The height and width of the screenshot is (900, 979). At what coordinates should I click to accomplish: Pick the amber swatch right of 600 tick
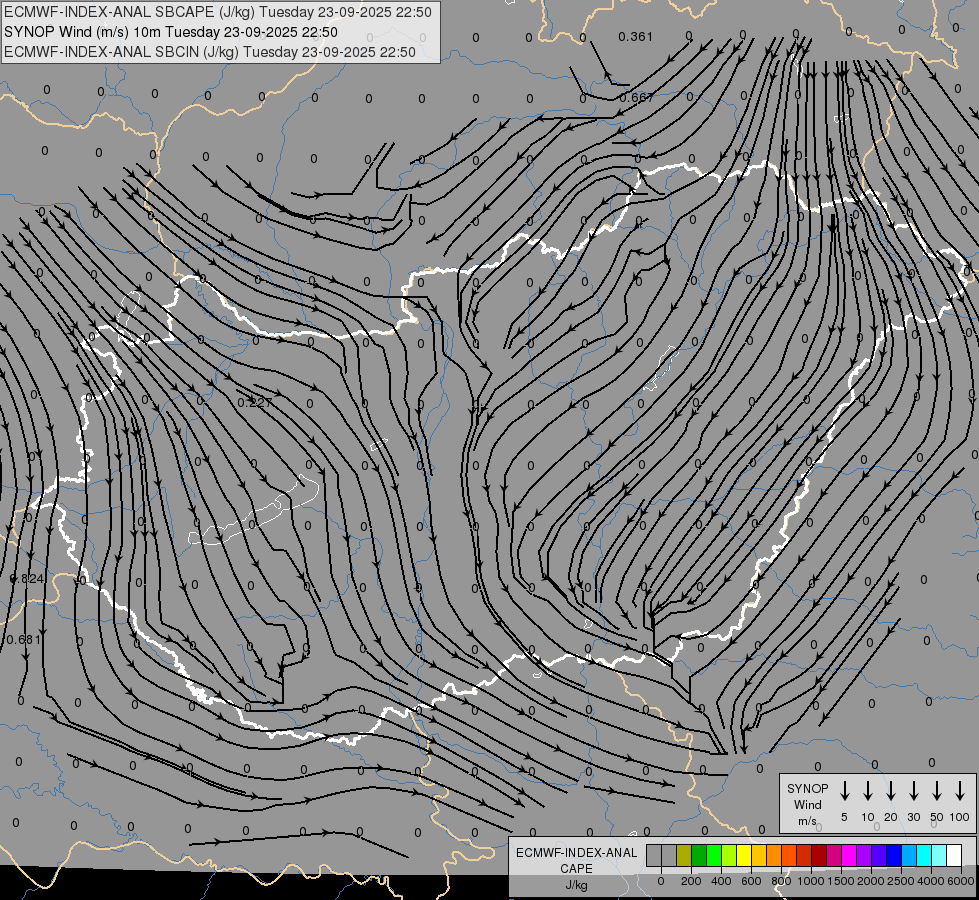point(759,855)
